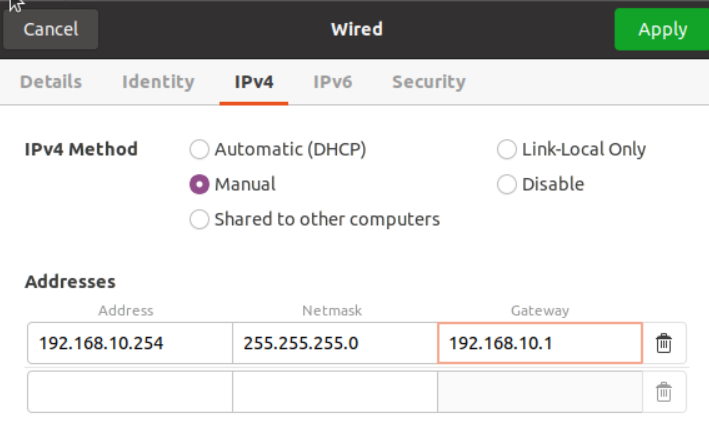
Task: Focus the Netmask field with 255.255.255.0
Action: tap(334, 344)
